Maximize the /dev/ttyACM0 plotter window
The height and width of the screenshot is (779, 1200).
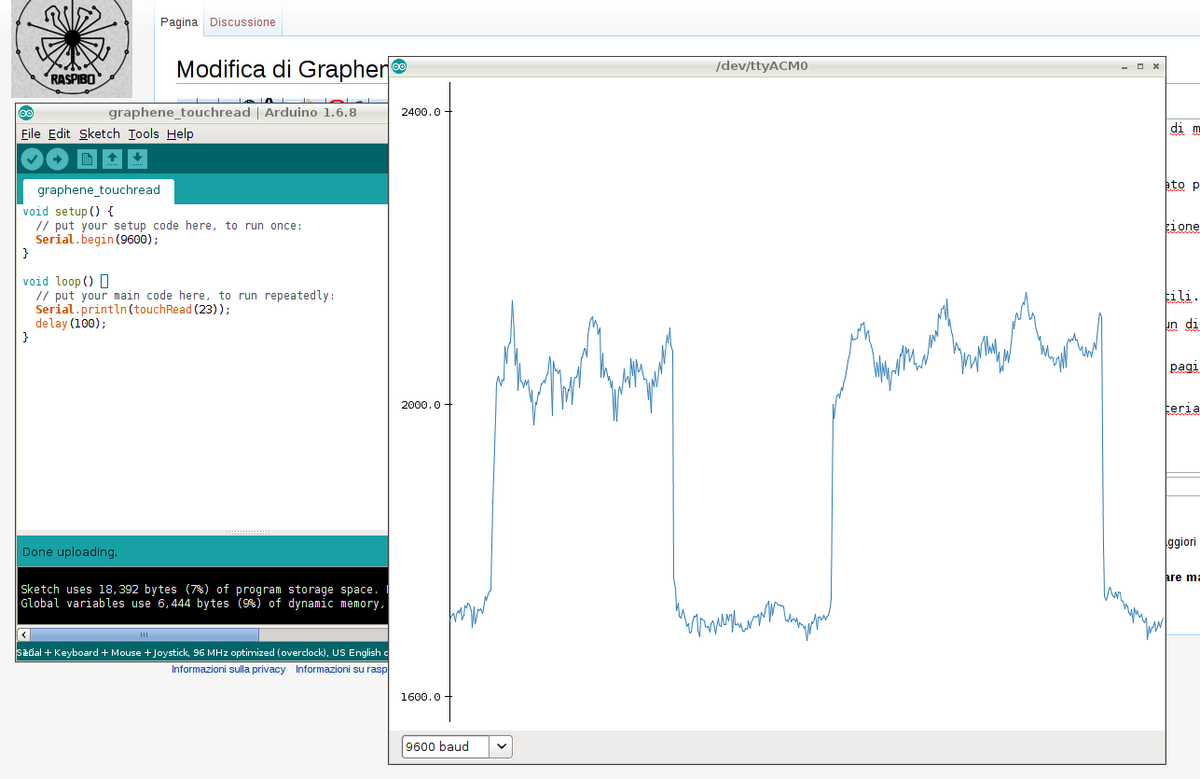pyautogui.click(x=1141, y=67)
